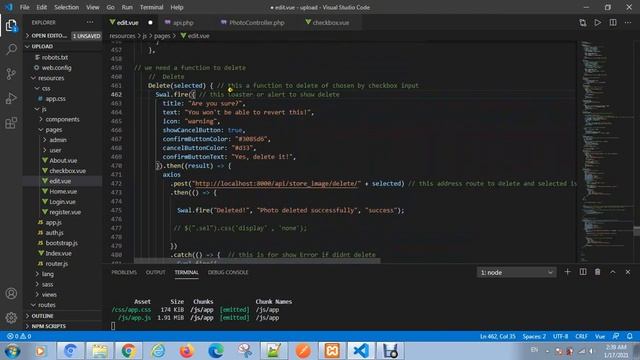Expand the Outline section
This screenshot has width=640, height=360.
42,316
